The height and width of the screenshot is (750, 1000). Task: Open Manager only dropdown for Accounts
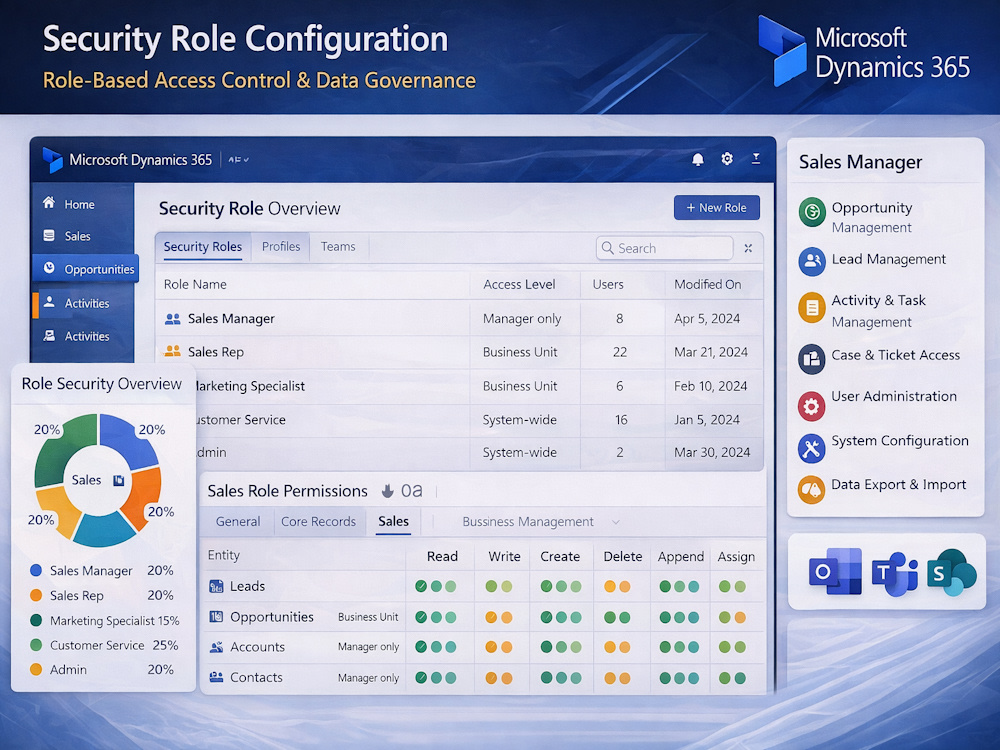(x=368, y=647)
